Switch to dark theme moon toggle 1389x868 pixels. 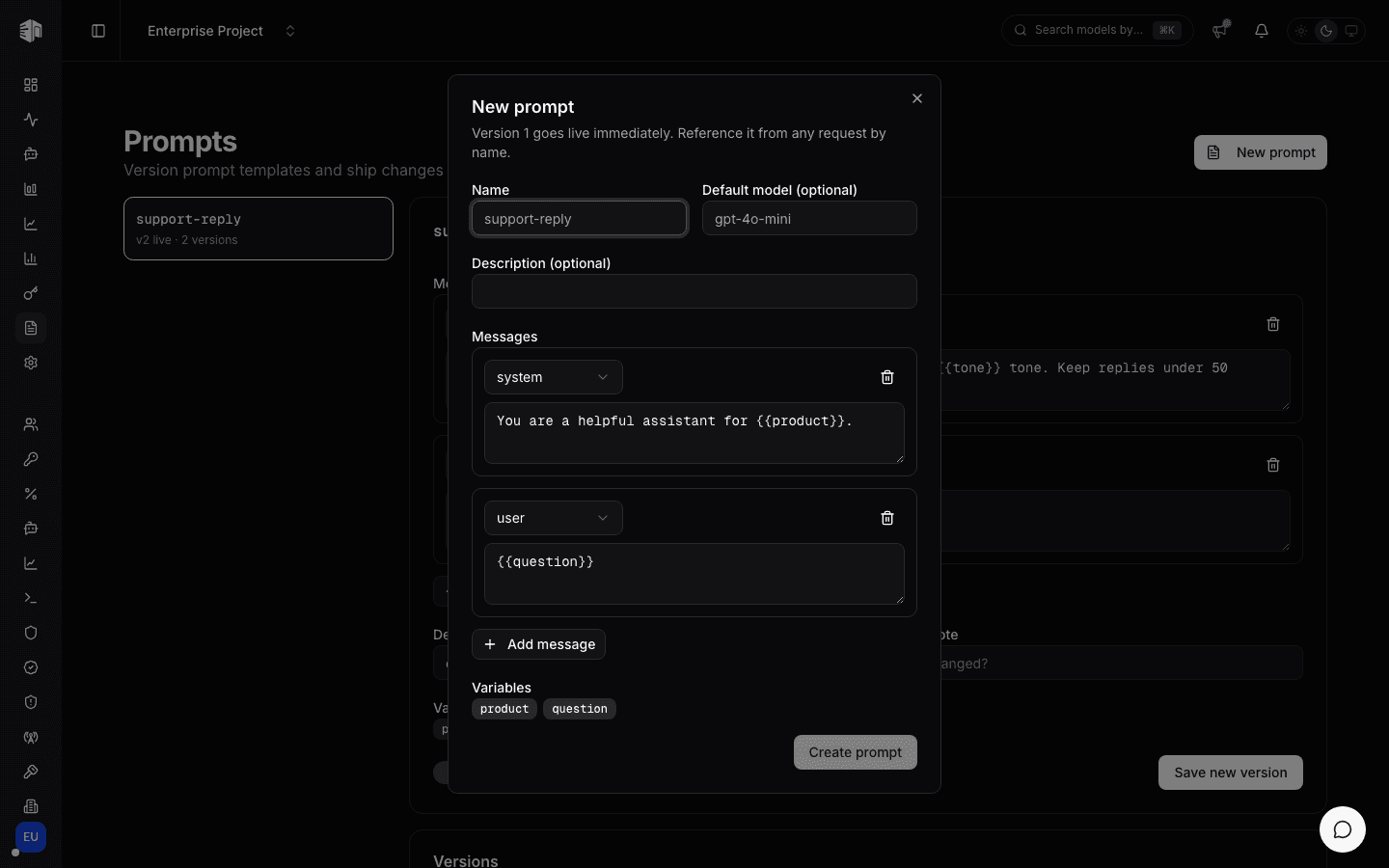1326,31
